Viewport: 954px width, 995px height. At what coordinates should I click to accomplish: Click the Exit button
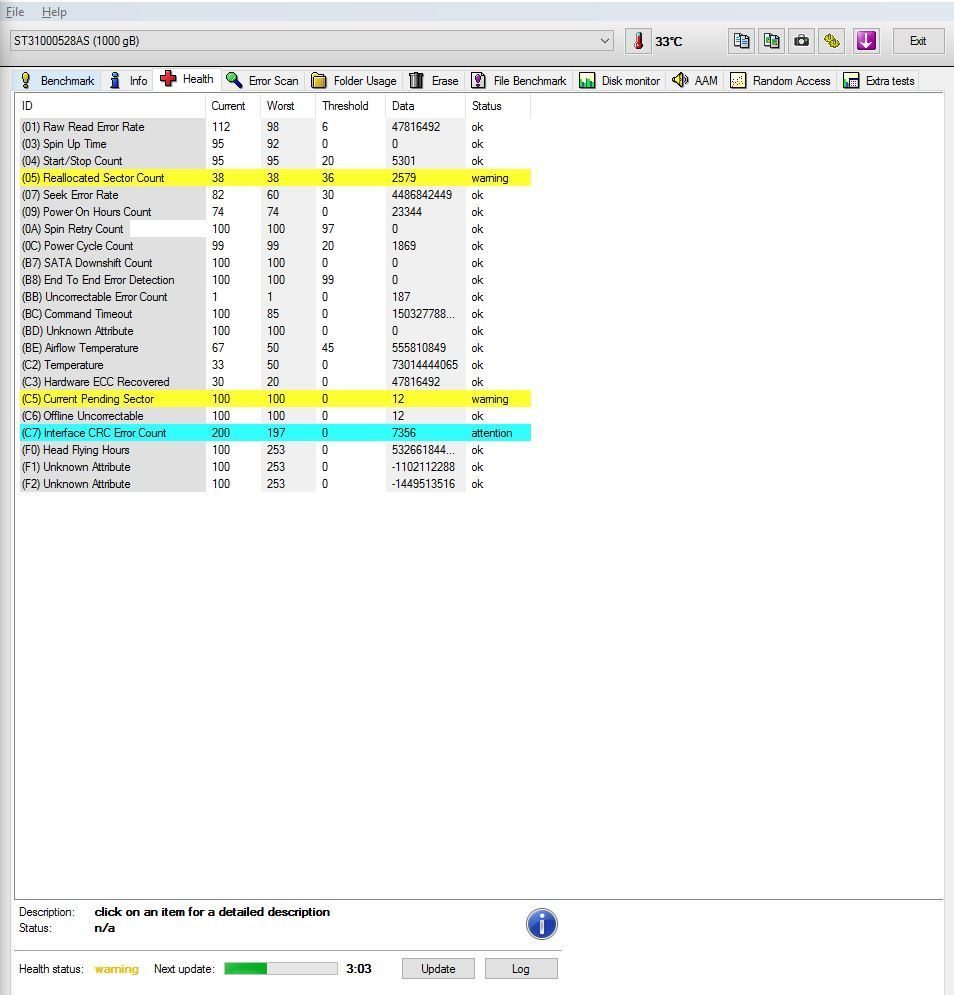pos(918,41)
